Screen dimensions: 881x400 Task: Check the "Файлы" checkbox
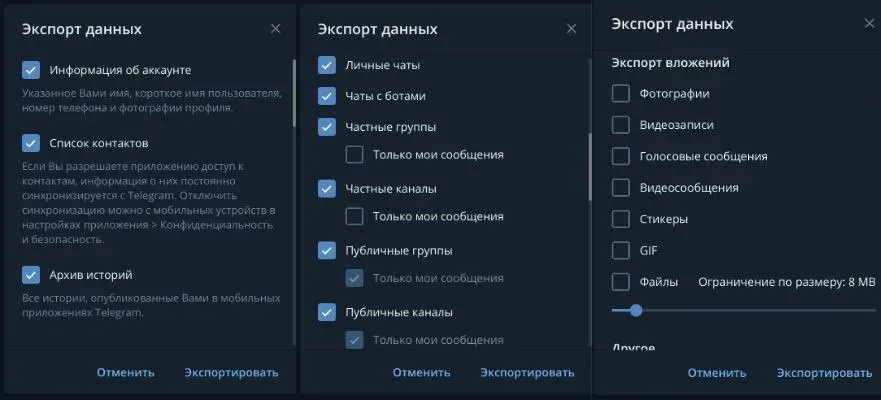621,282
